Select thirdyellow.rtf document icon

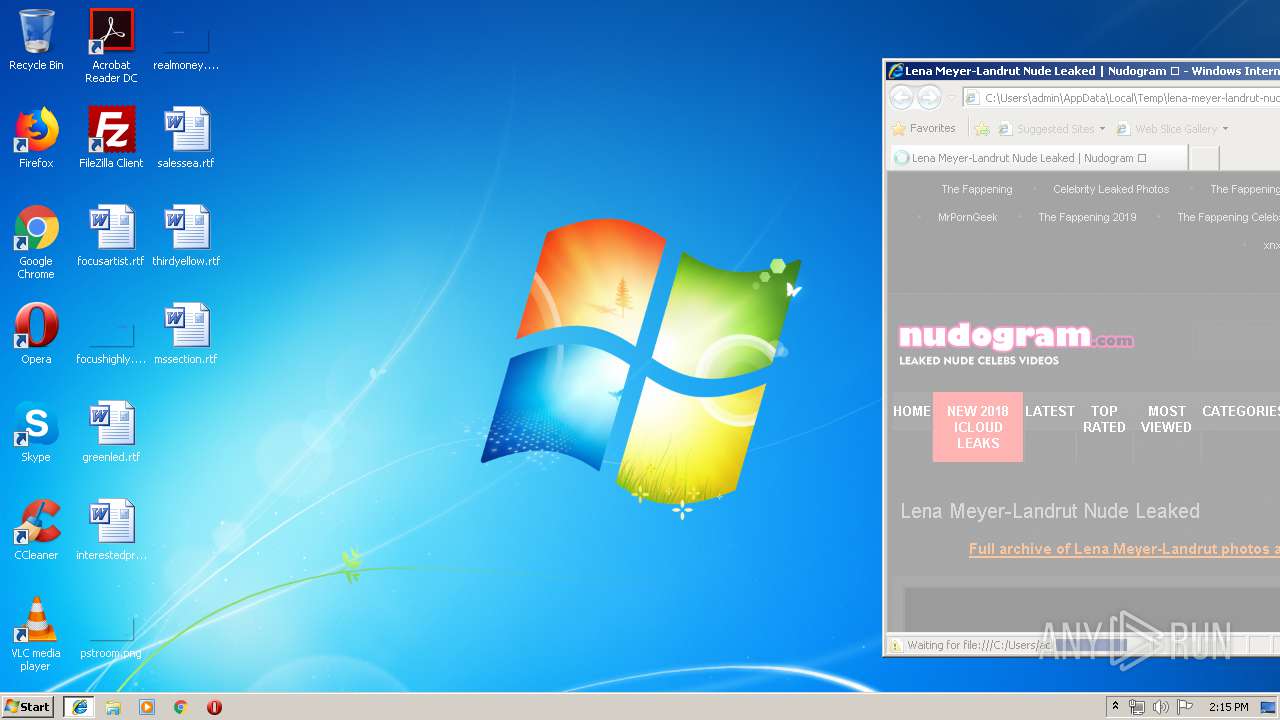click(186, 236)
